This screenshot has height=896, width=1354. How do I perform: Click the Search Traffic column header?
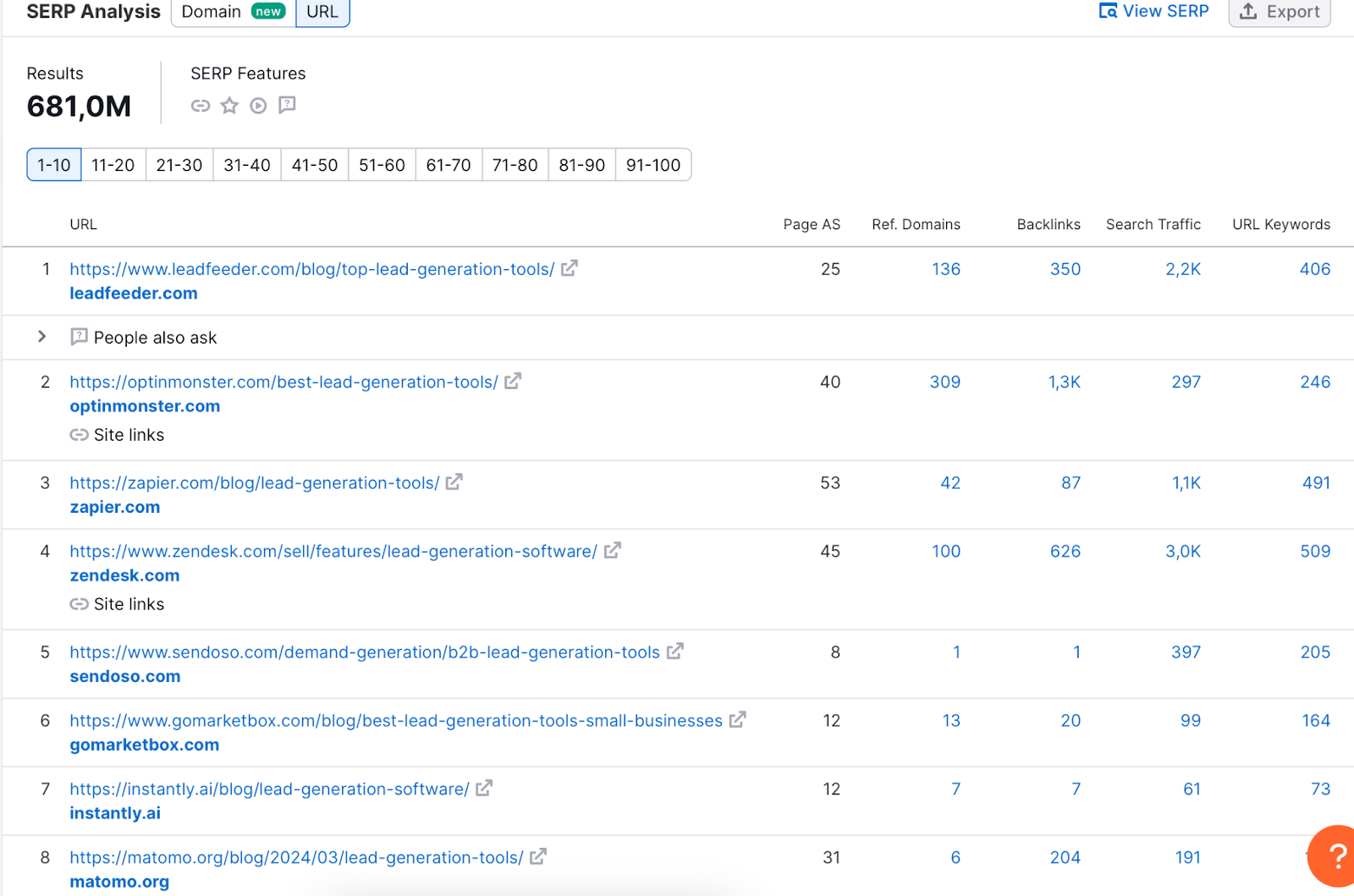[x=1153, y=224]
